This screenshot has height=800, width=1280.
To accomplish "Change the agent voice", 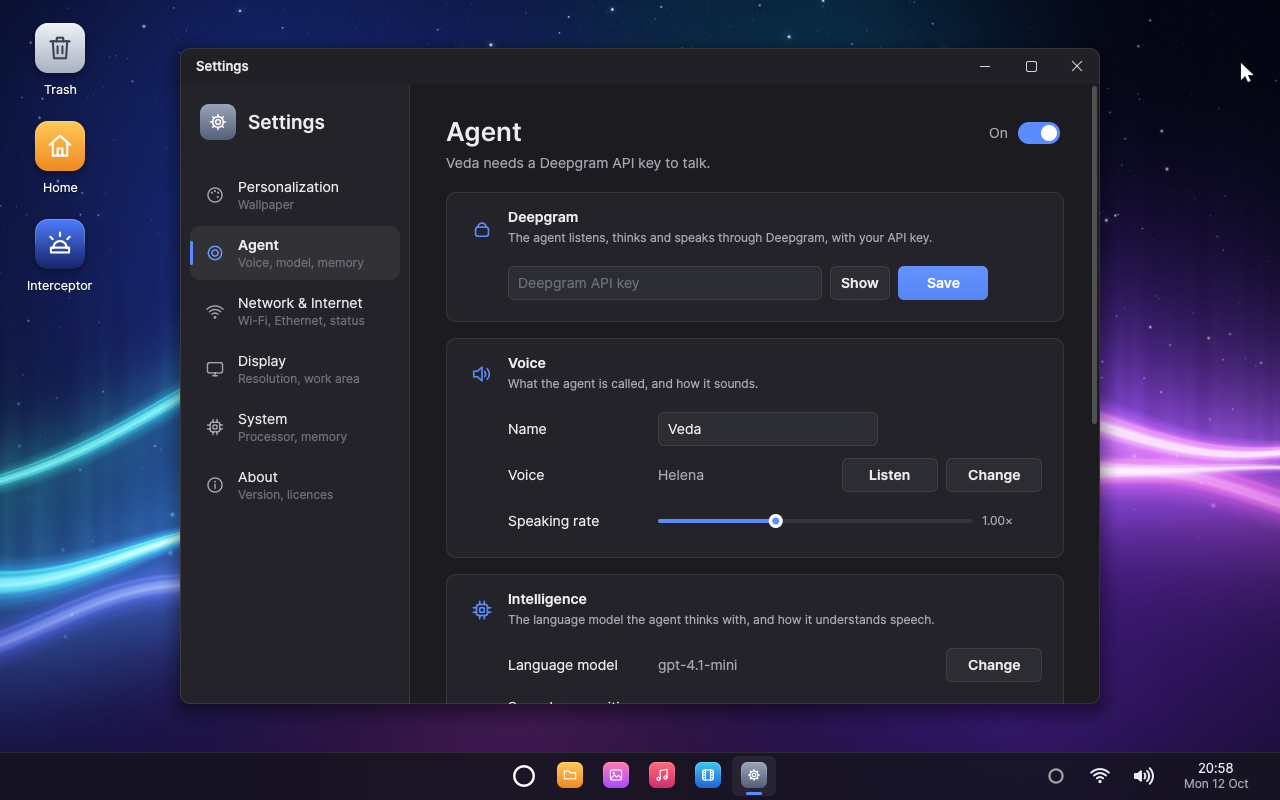I will pyautogui.click(x=994, y=475).
